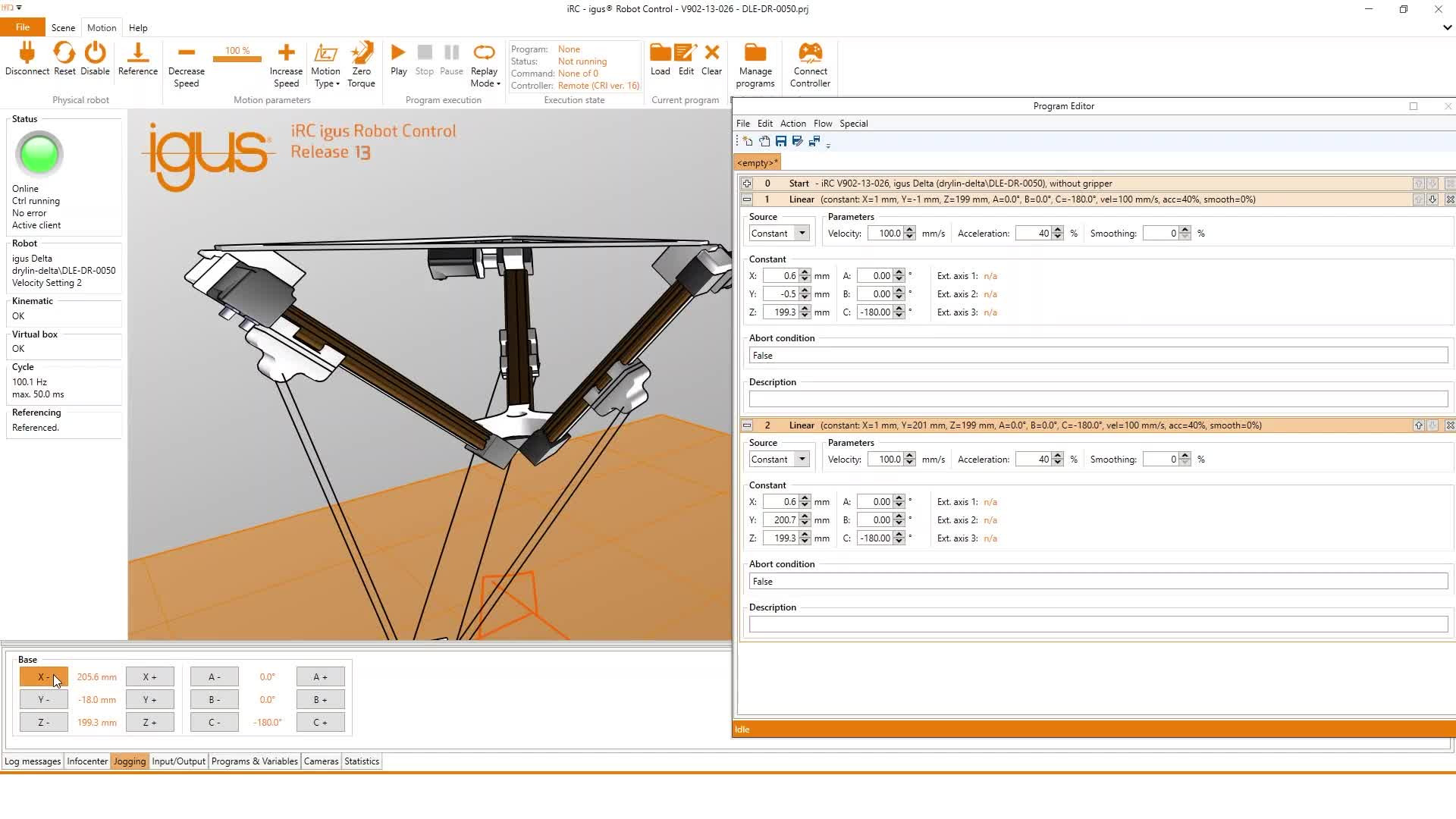Jog the A- rotation button
This screenshot has width=1456, height=819.
(x=215, y=677)
